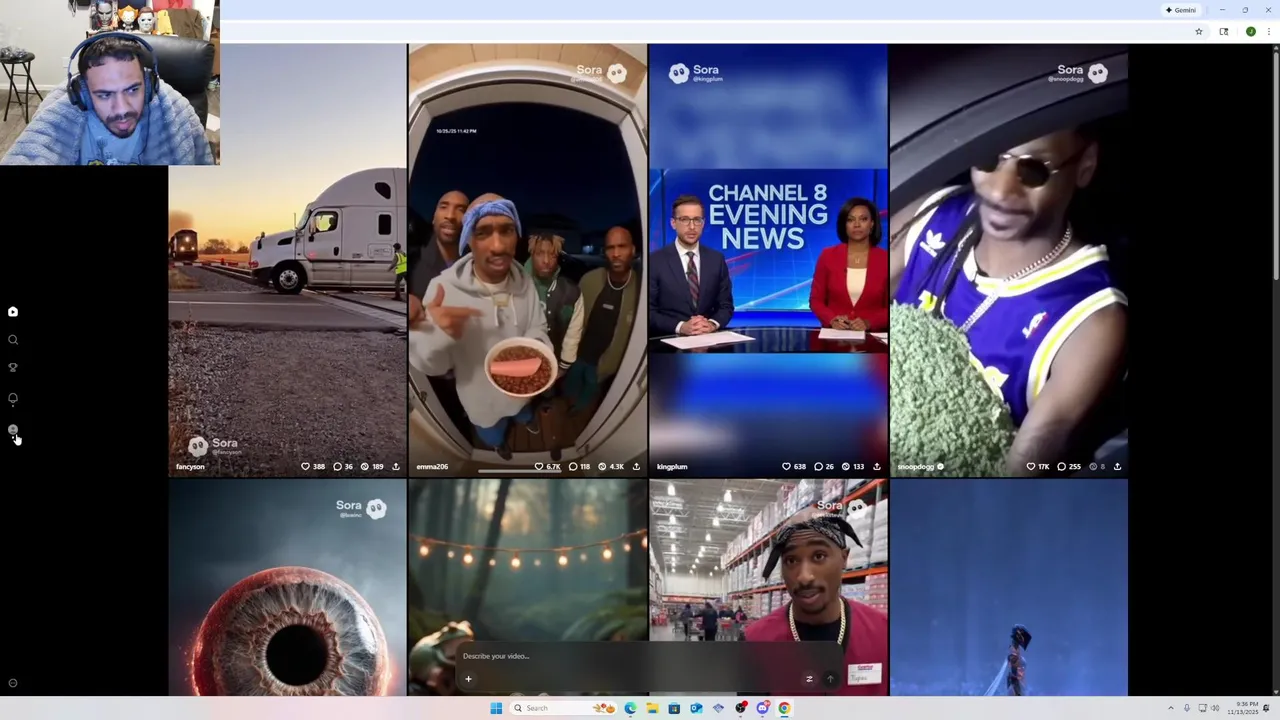Open the red eyeball video thumbnail
Screen dimensions: 1280x720
[x=288, y=588]
